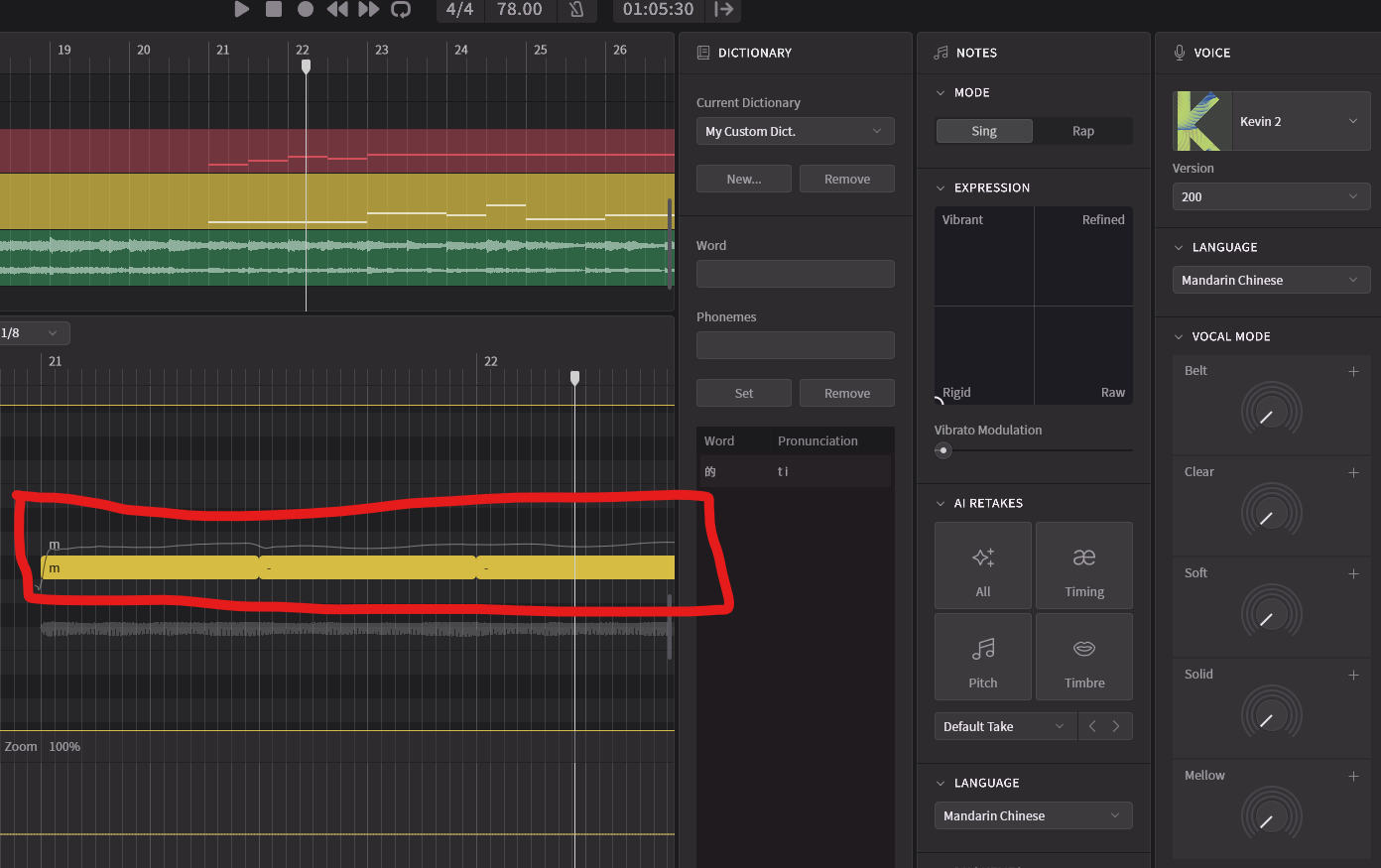Generate Timing AI retake

pos(1084,565)
